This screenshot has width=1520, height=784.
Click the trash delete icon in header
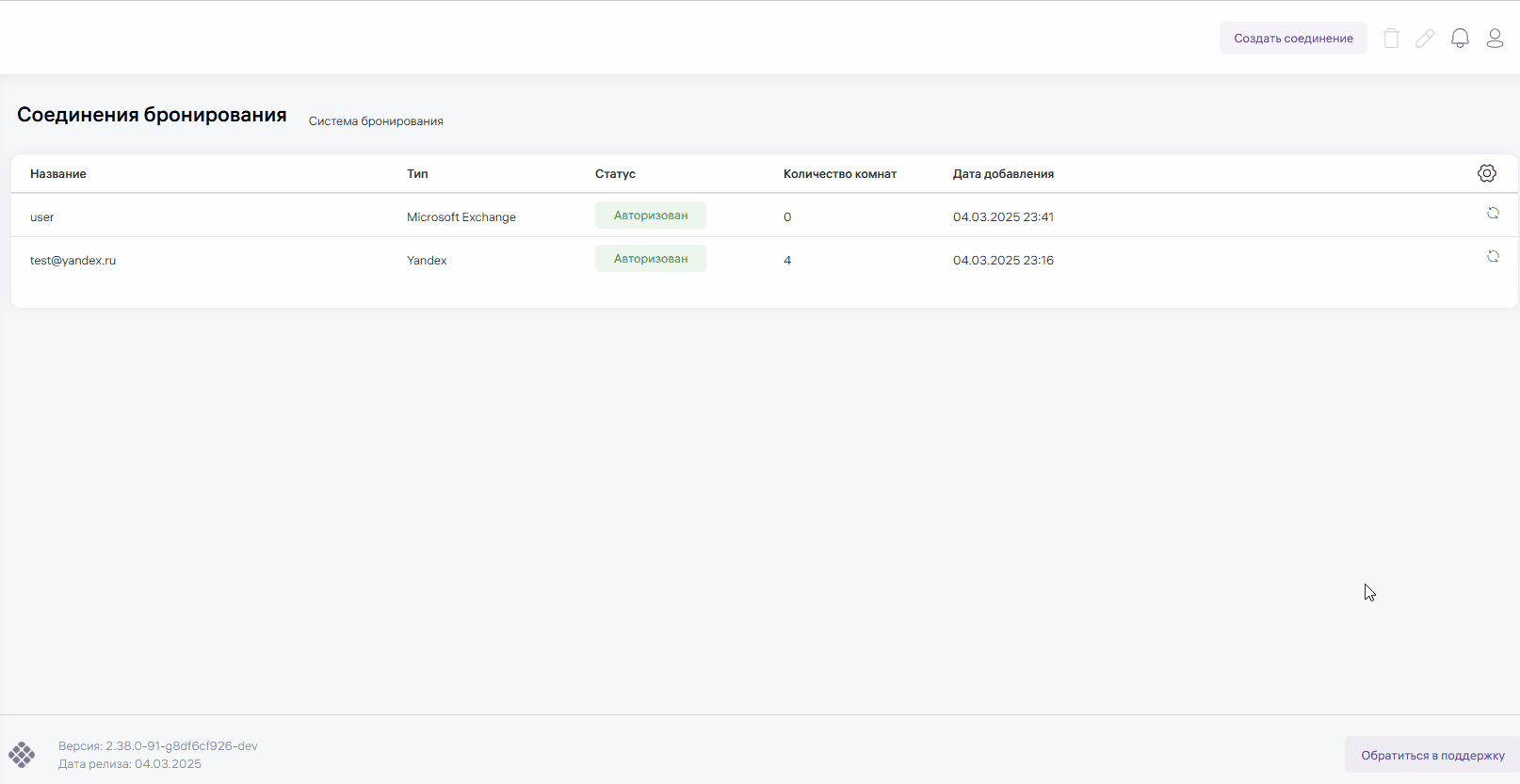coord(1391,39)
